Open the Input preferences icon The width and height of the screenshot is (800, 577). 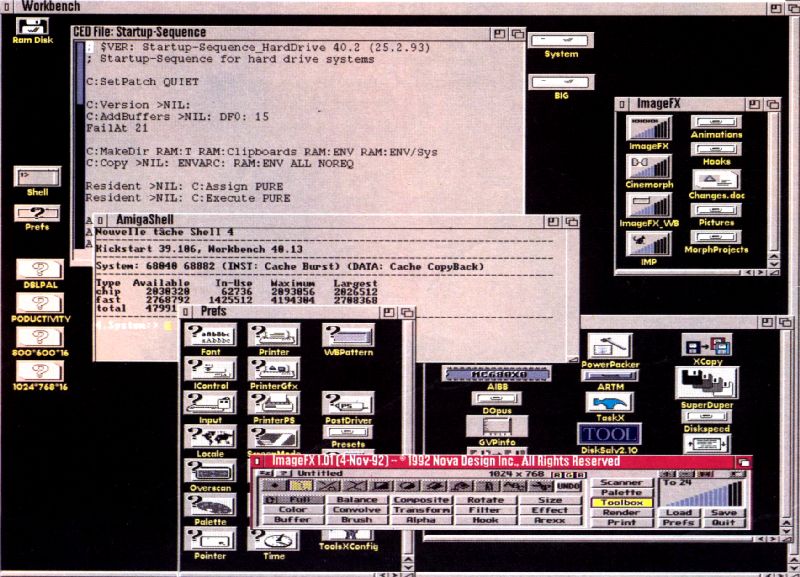[210, 403]
